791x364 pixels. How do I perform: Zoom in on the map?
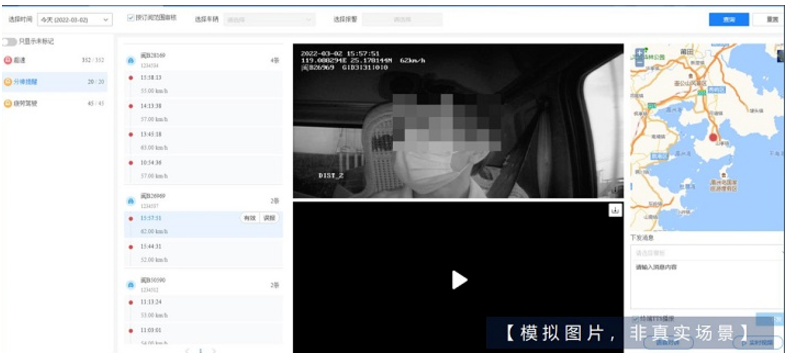(640, 52)
